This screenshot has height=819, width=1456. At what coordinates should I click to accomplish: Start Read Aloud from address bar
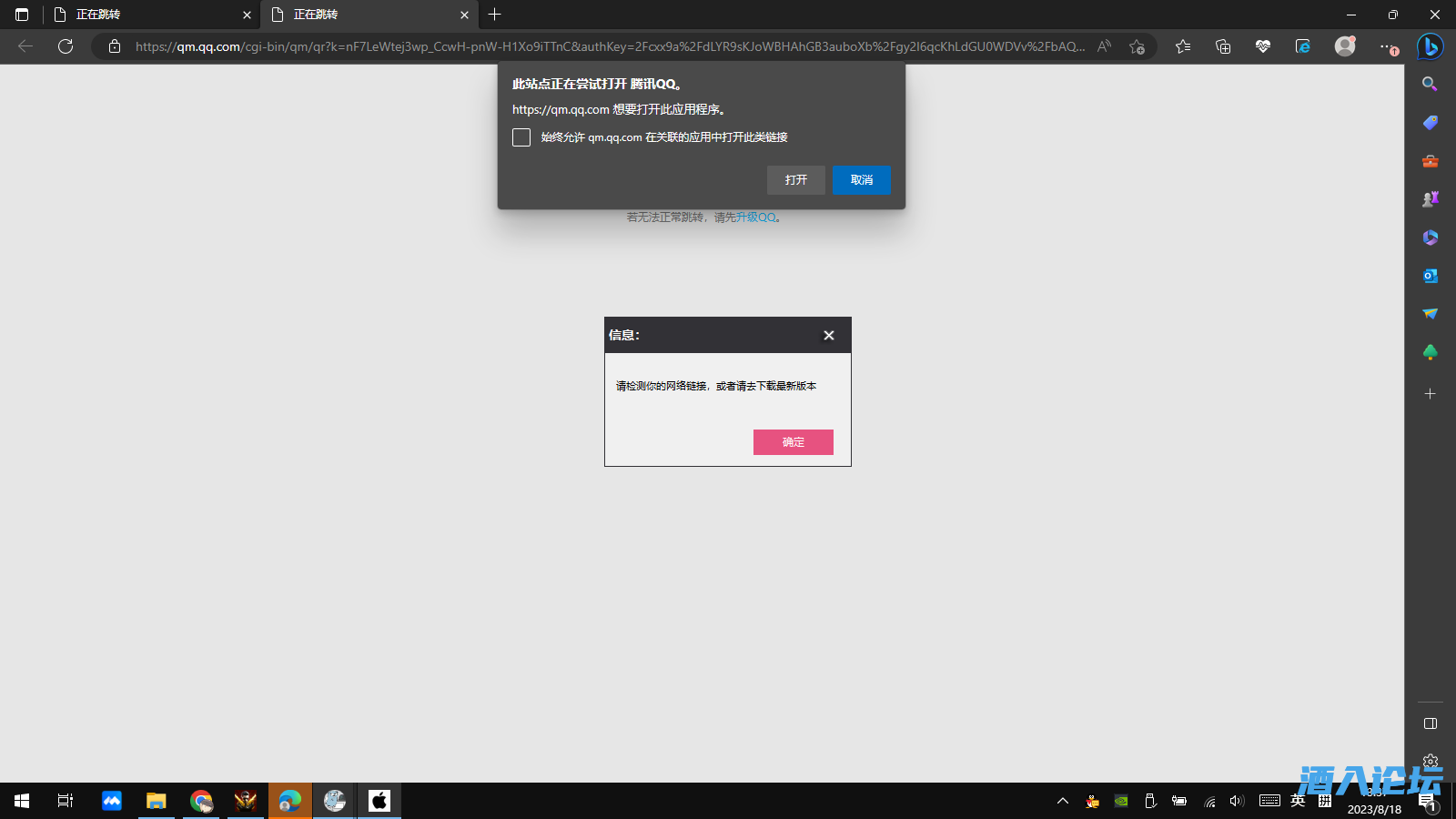(x=1104, y=46)
